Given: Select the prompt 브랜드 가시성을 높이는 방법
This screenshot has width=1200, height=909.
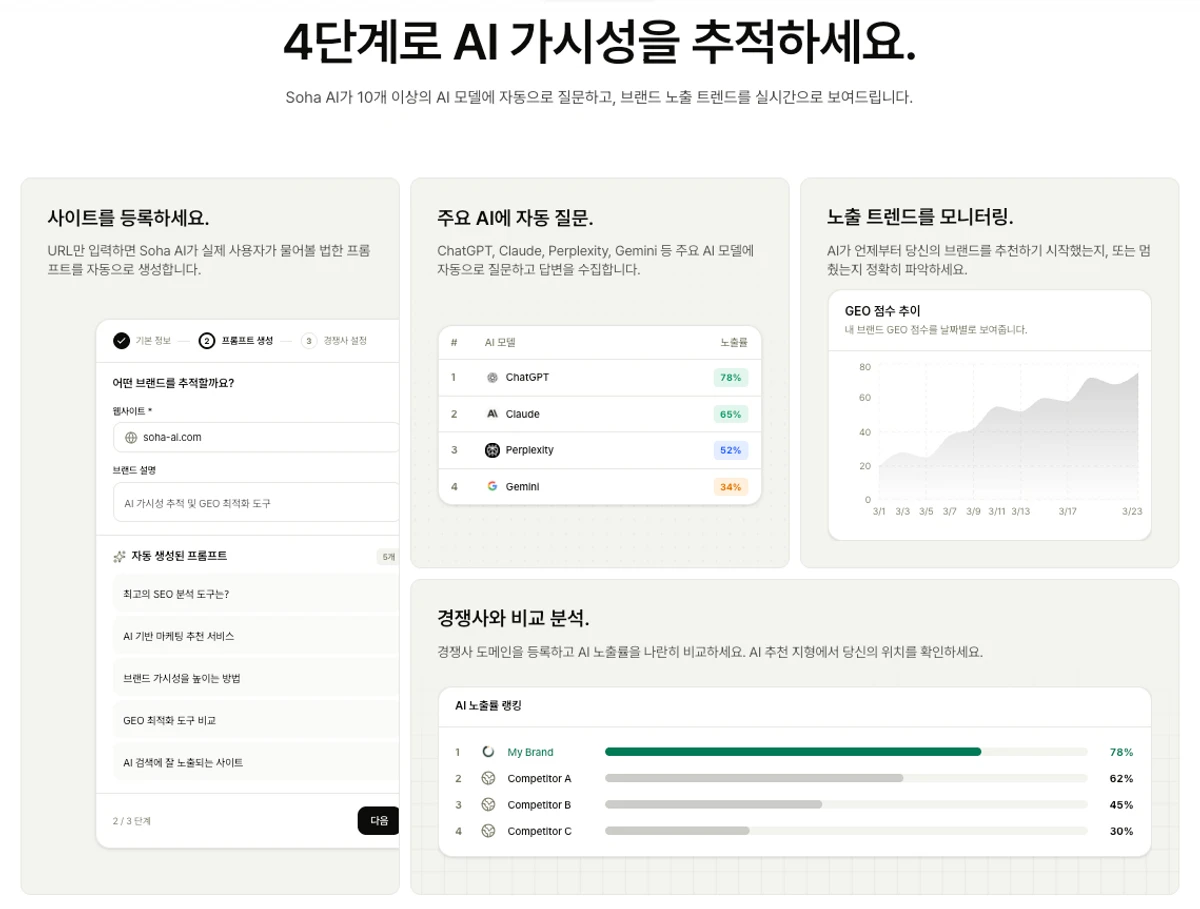Looking at the screenshot, I should [x=256, y=678].
